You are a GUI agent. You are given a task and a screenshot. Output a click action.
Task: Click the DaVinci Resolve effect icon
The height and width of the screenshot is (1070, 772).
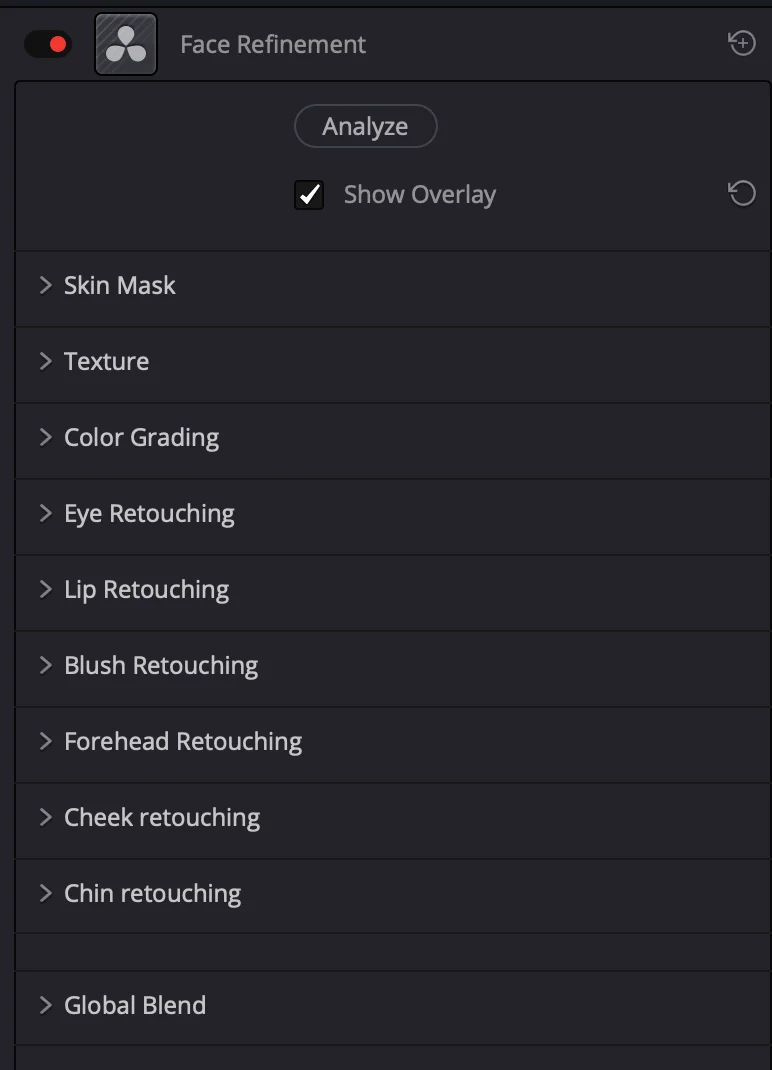coord(126,44)
